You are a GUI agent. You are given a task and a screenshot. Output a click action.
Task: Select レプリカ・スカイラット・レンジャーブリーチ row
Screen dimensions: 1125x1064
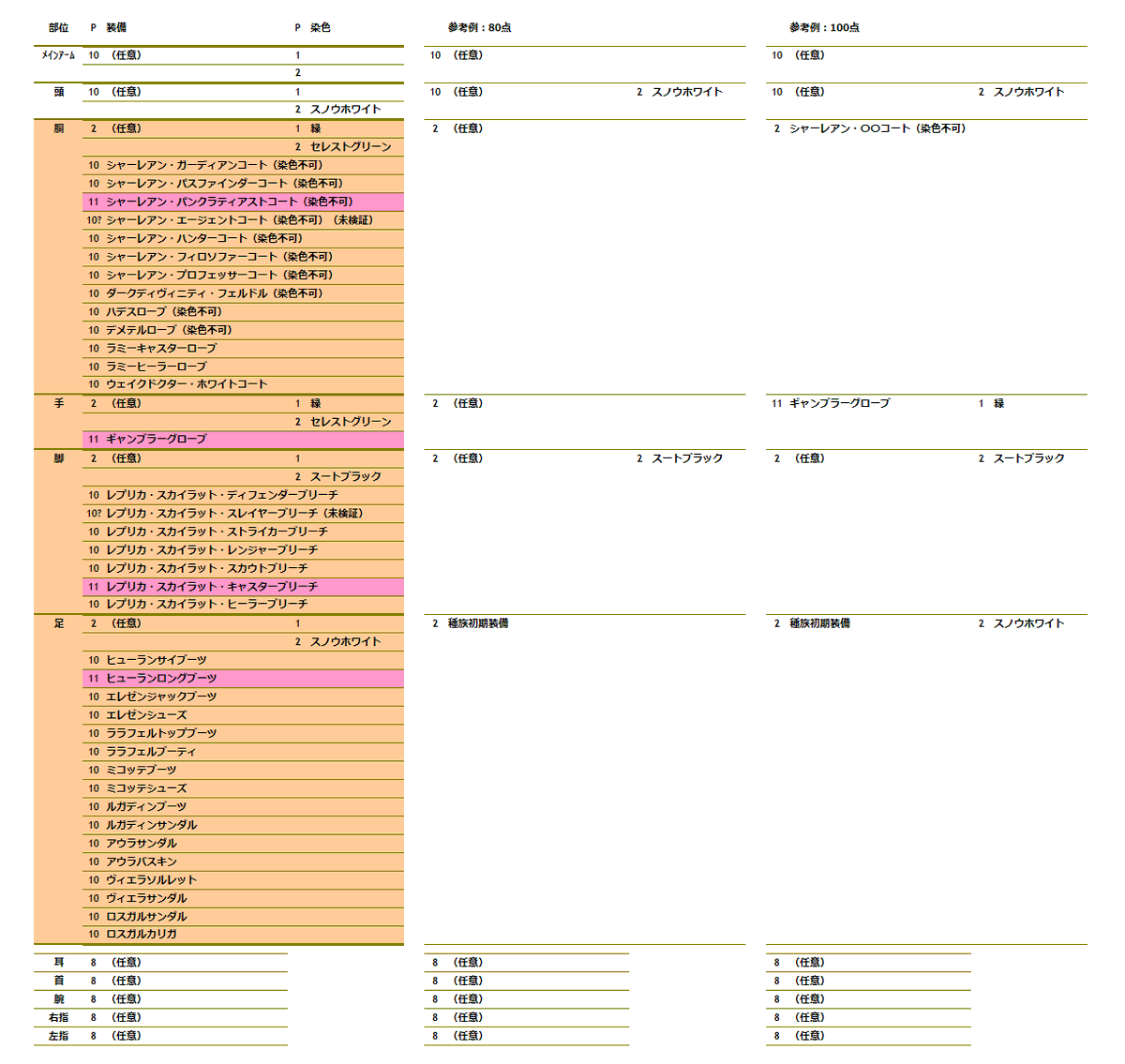coord(244,550)
